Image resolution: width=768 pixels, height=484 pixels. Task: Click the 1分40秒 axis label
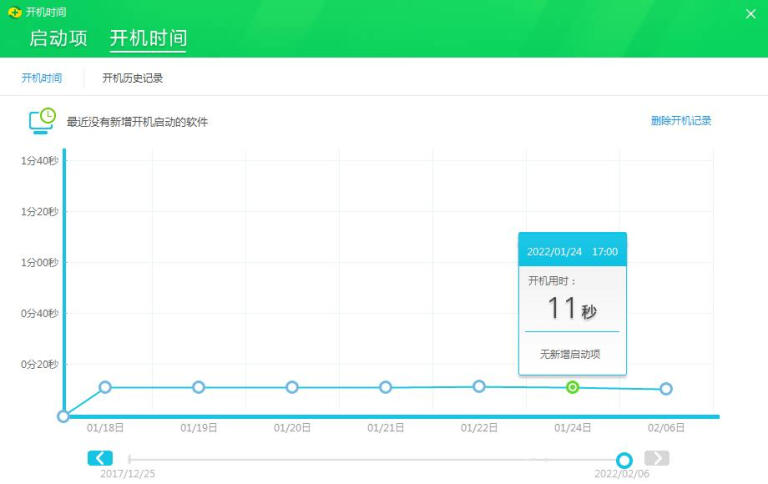(x=39, y=161)
